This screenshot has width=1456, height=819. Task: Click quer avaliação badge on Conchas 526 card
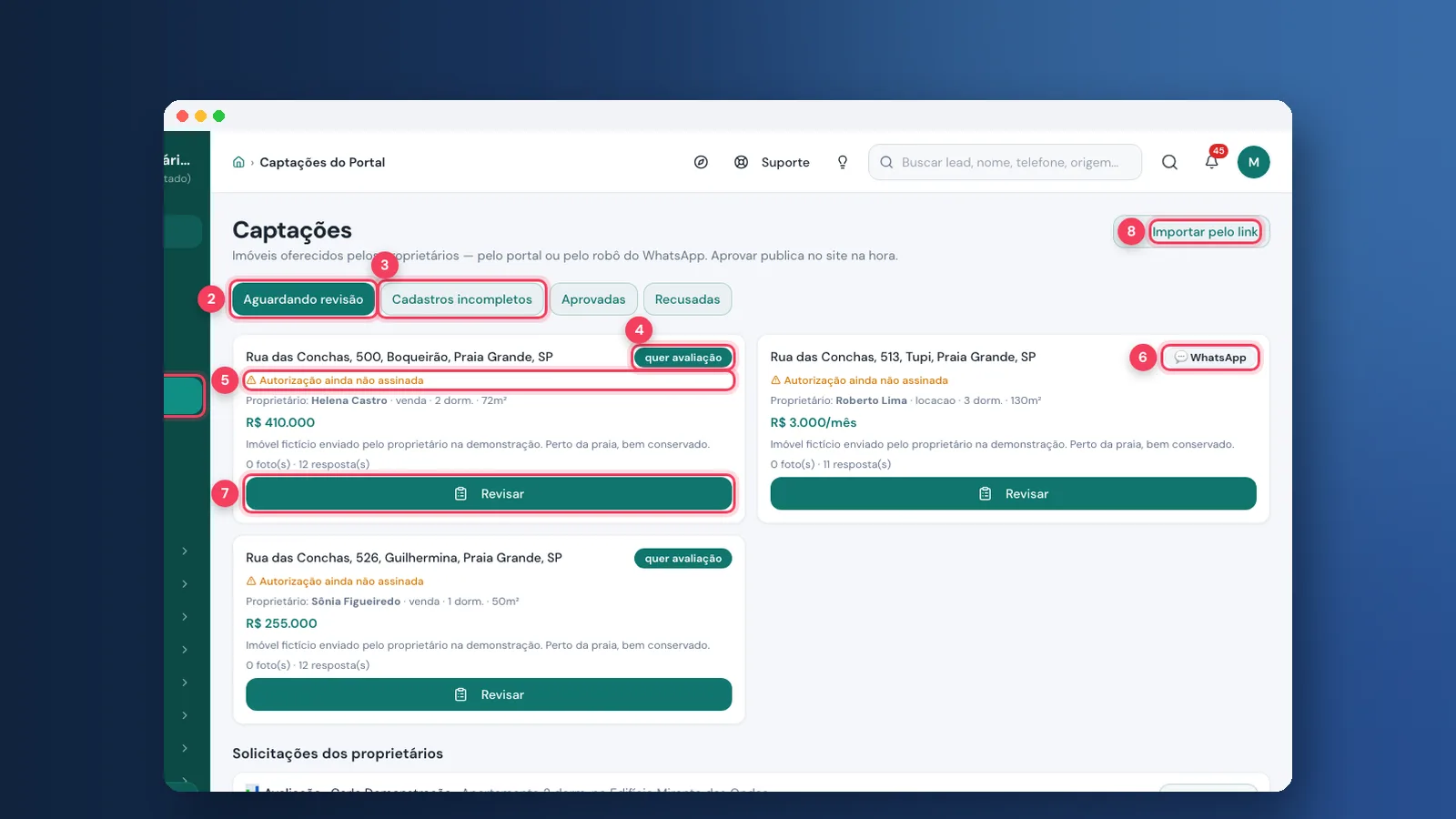tap(682, 559)
